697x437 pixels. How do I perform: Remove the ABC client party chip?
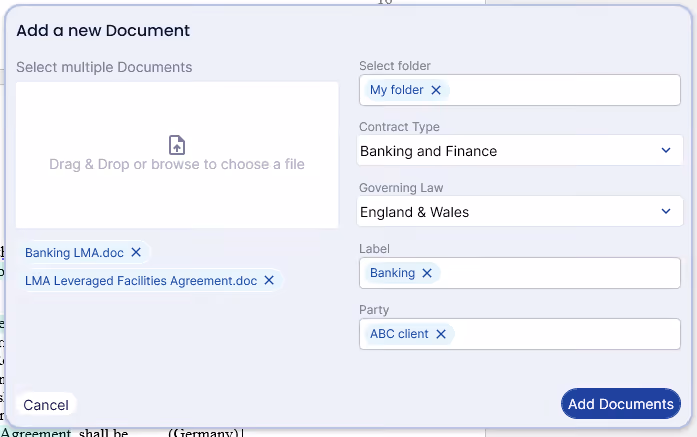click(x=441, y=333)
